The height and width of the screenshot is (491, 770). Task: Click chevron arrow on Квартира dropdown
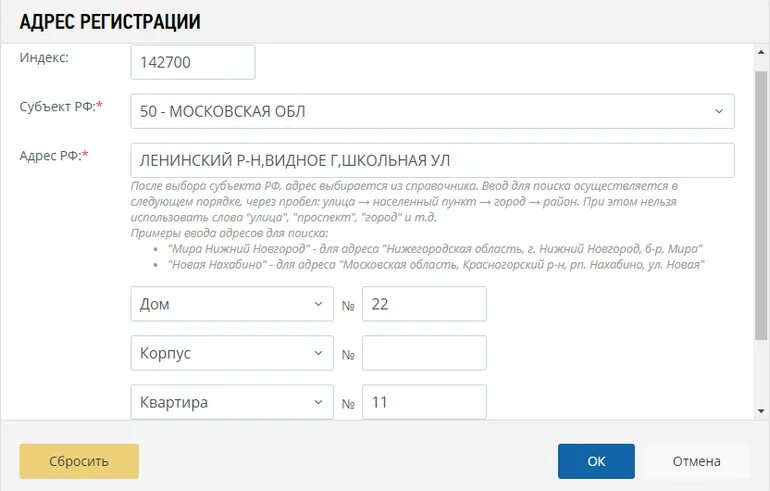pos(318,402)
